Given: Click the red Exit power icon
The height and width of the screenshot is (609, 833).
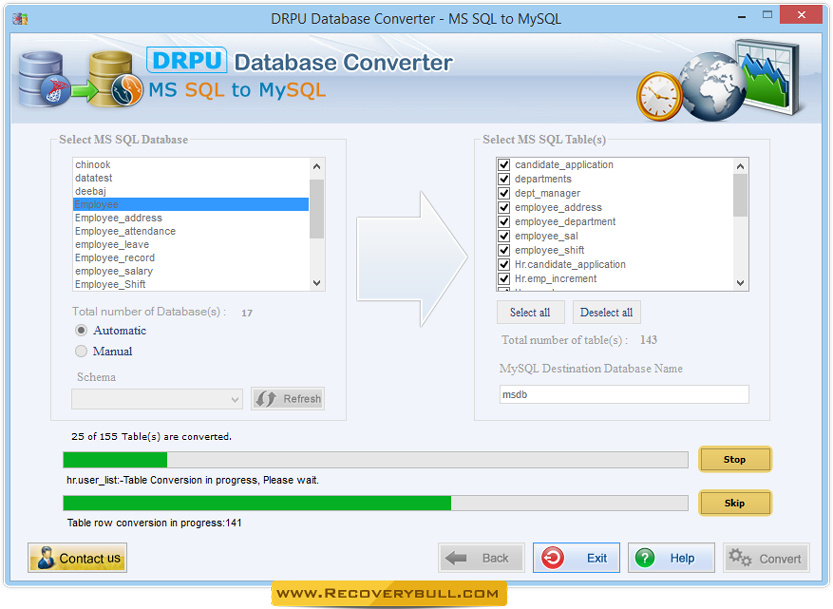Looking at the screenshot, I should [552, 558].
